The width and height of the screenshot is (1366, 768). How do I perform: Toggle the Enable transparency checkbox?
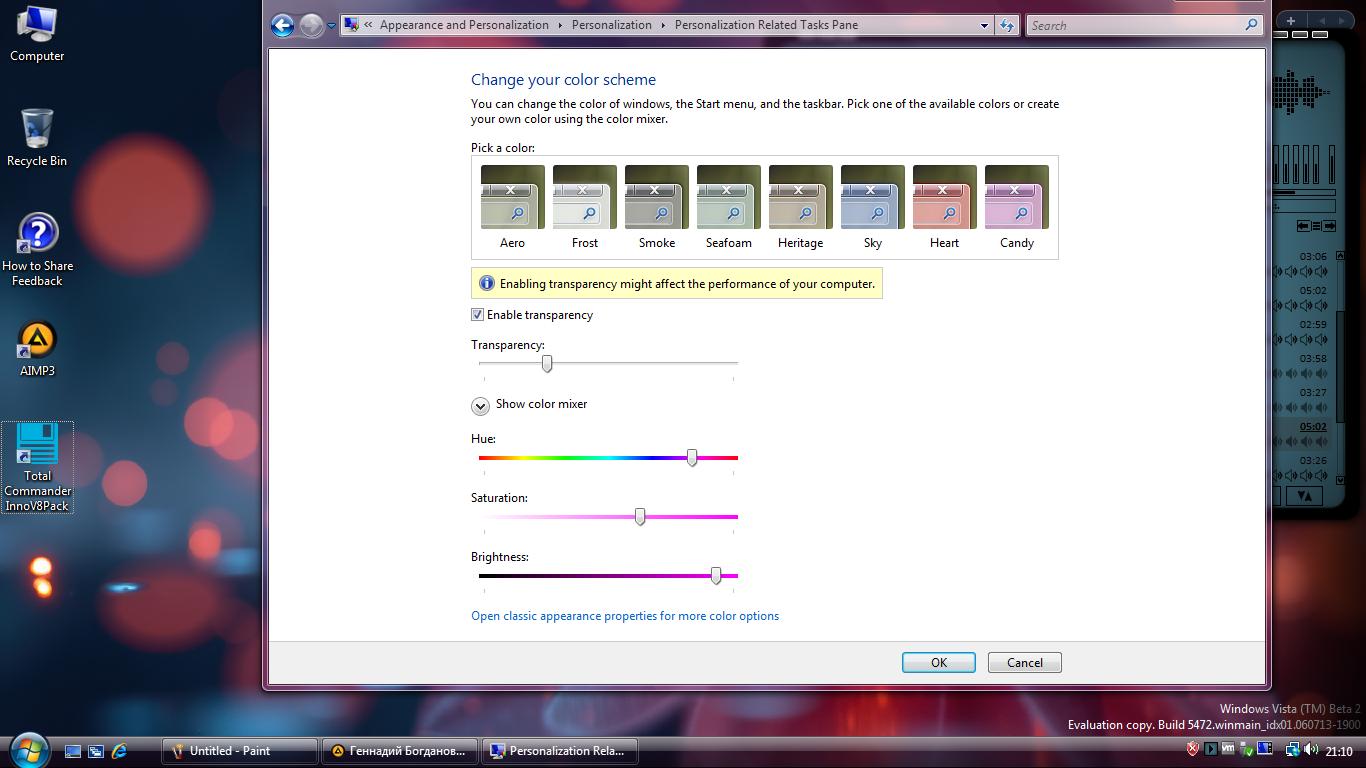478,315
